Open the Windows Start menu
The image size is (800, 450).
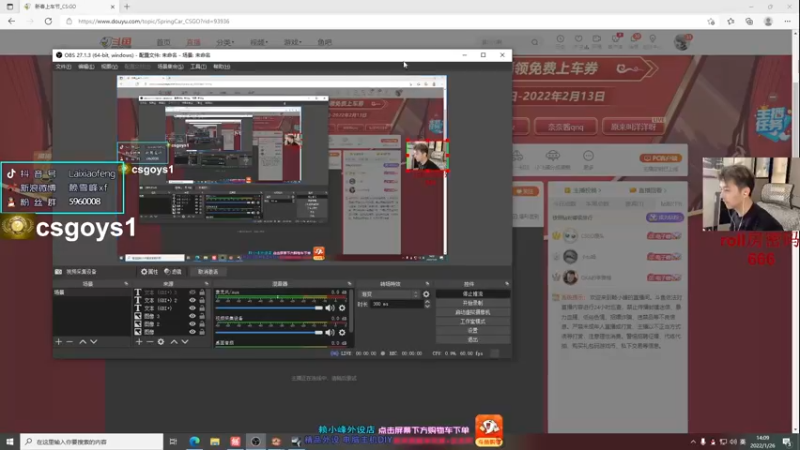coord(10,441)
